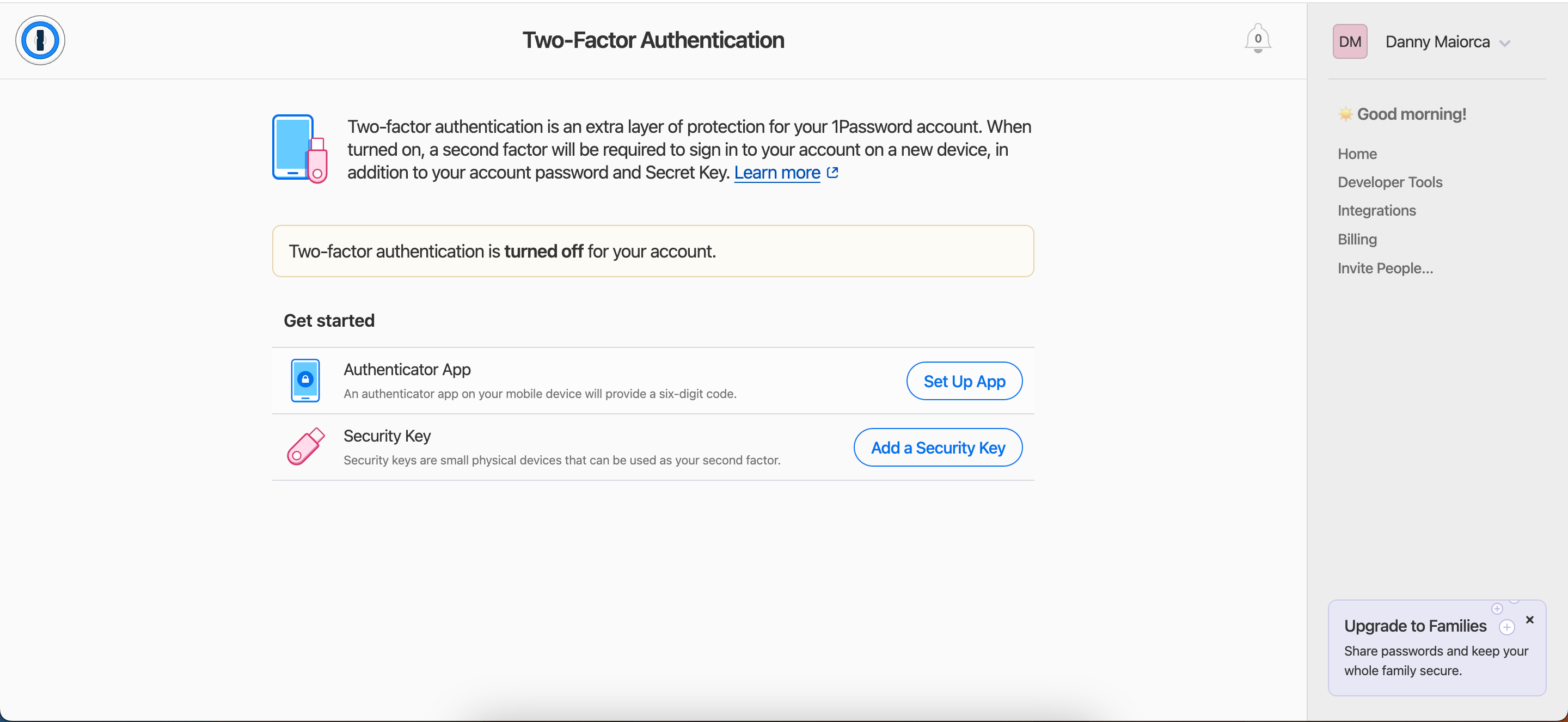The image size is (1568, 722).
Task: Click the 1Password logo icon
Action: click(41, 41)
